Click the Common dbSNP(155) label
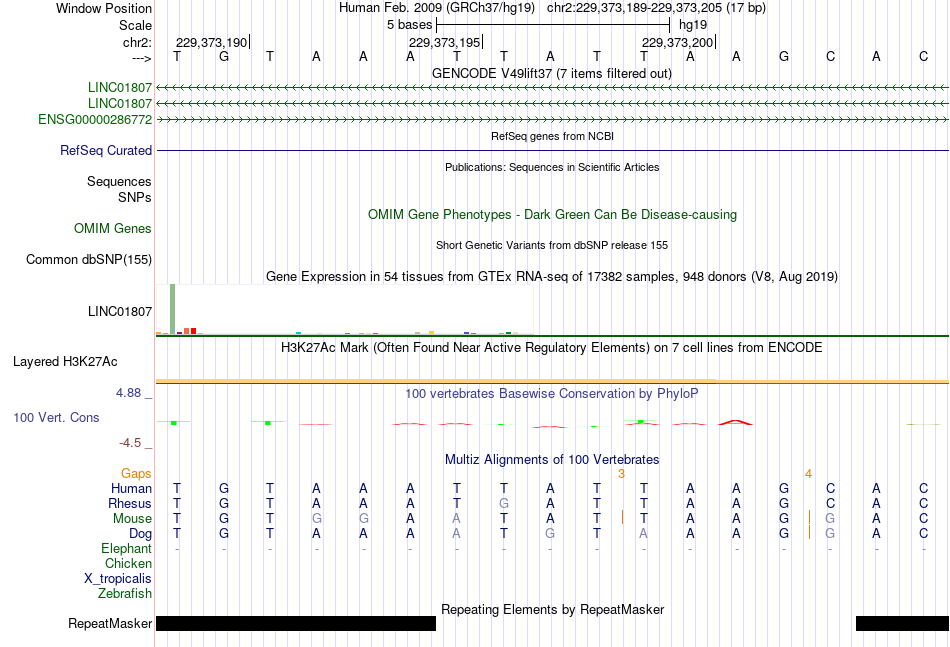 pyautogui.click(x=89, y=259)
